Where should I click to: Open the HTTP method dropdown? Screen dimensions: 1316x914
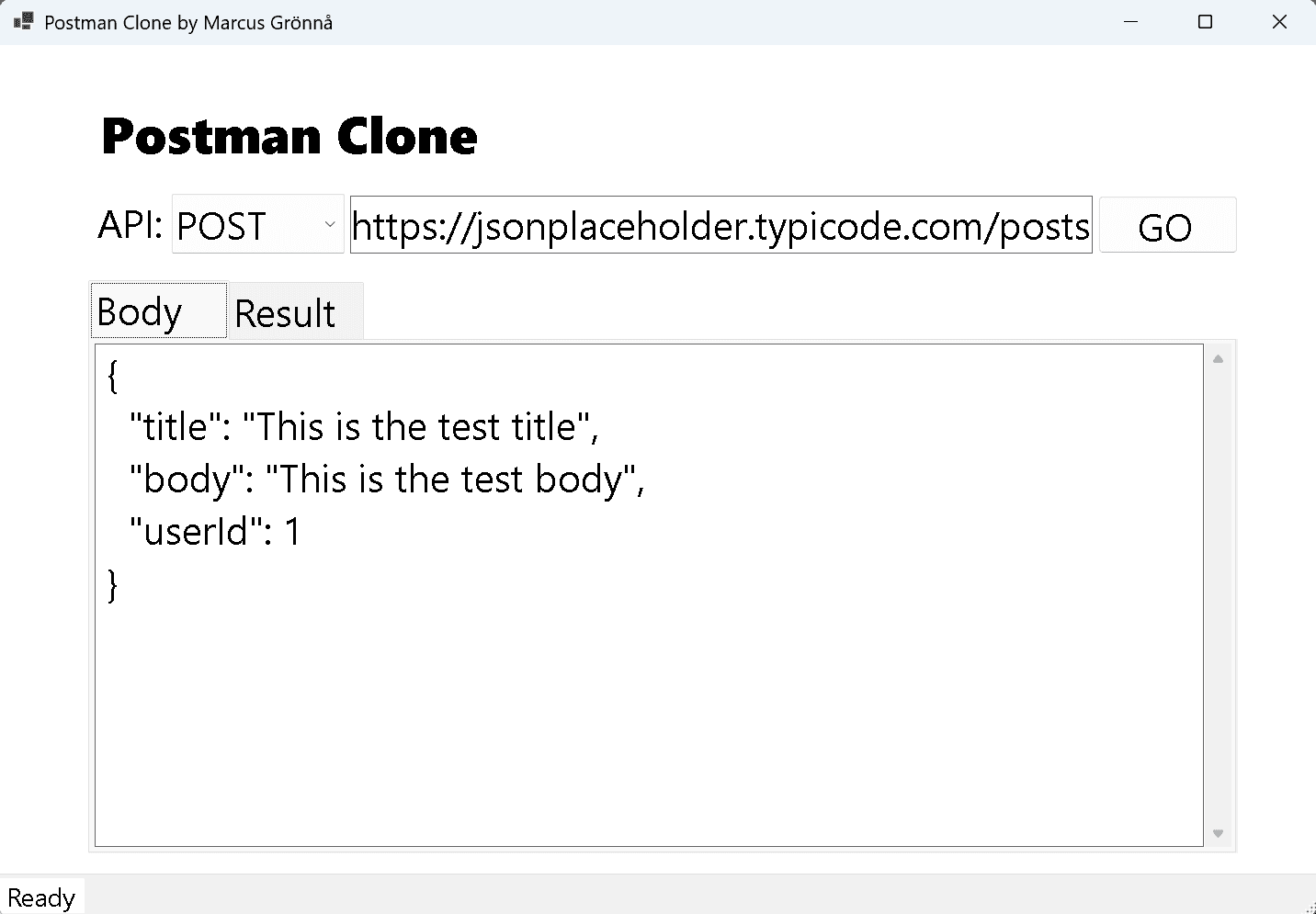point(257,224)
